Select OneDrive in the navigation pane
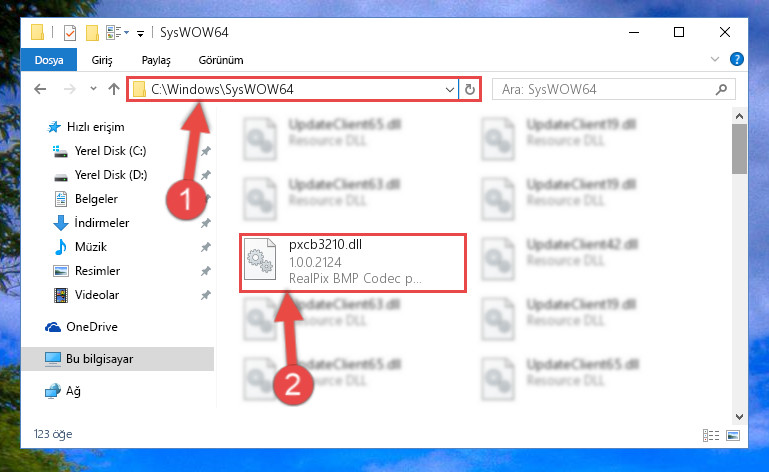Screen dimensions: 769x472 (x=92, y=327)
